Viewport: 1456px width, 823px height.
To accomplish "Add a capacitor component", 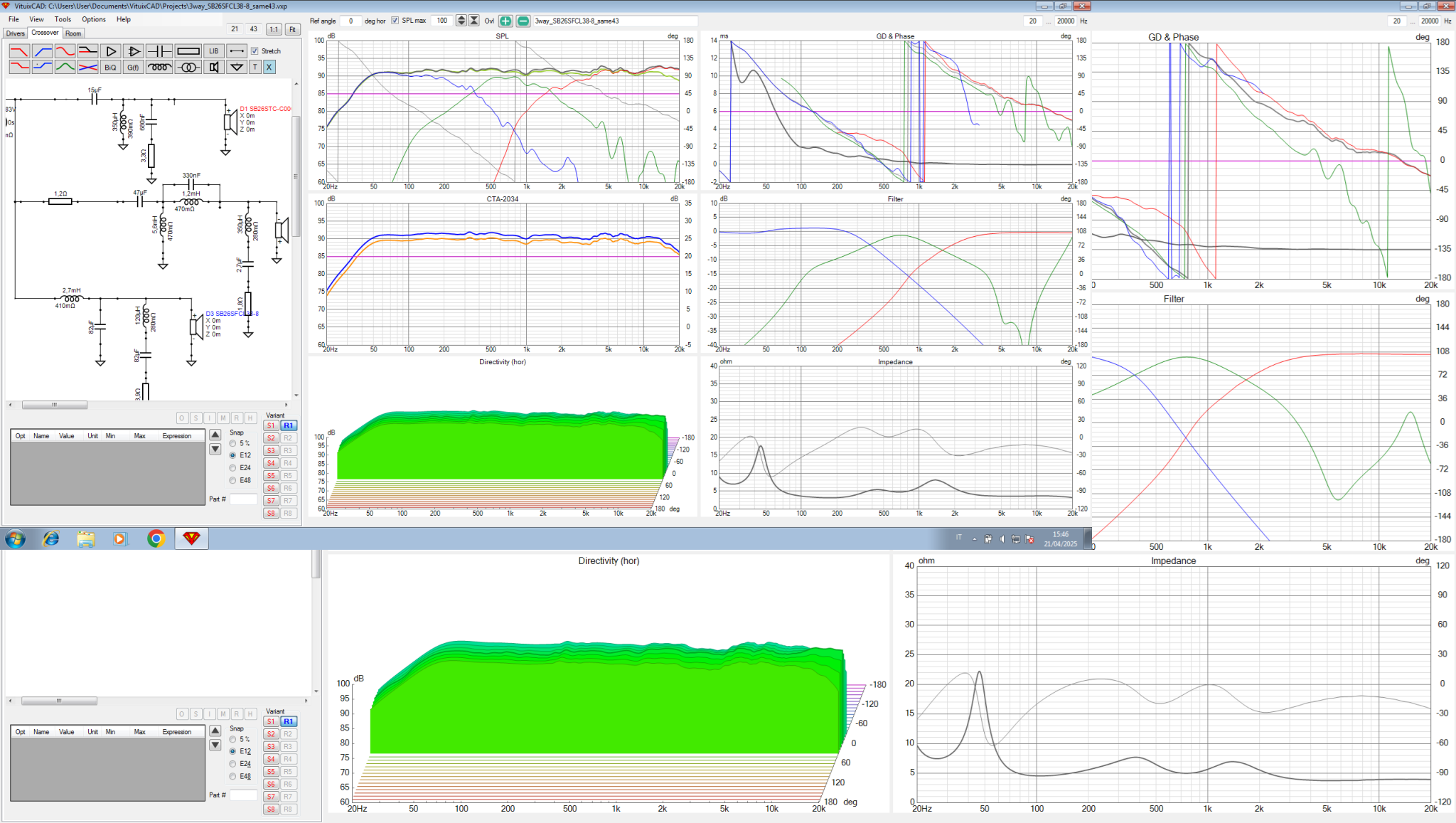I will click(159, 51).
